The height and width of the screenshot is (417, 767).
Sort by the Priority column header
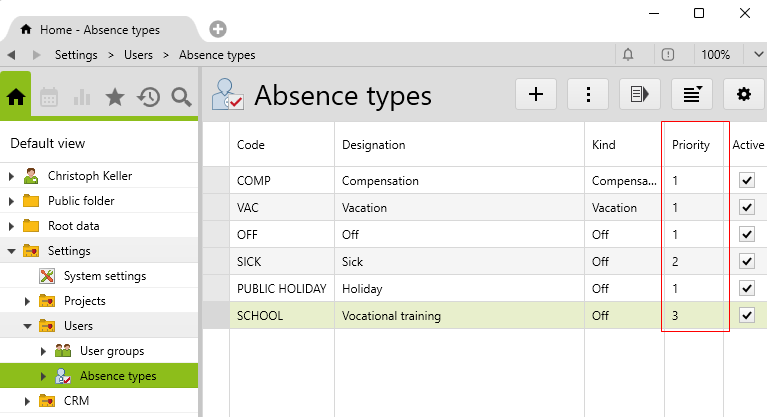[x=691, y=145]
